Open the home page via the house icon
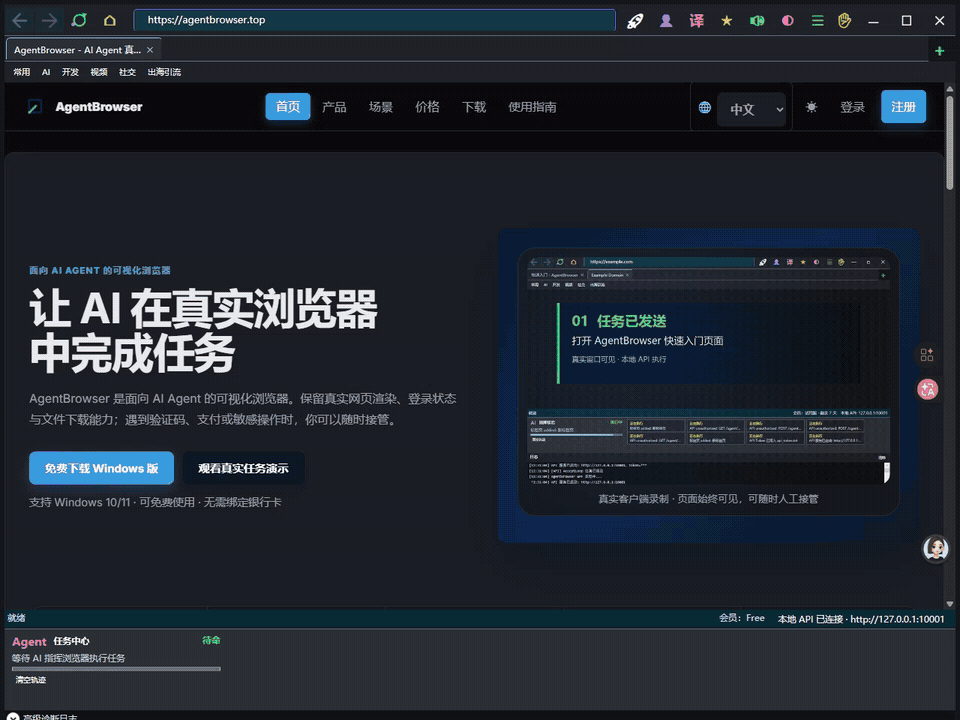The height and width of the screenshot is (720, 960). tap(110, 20)
